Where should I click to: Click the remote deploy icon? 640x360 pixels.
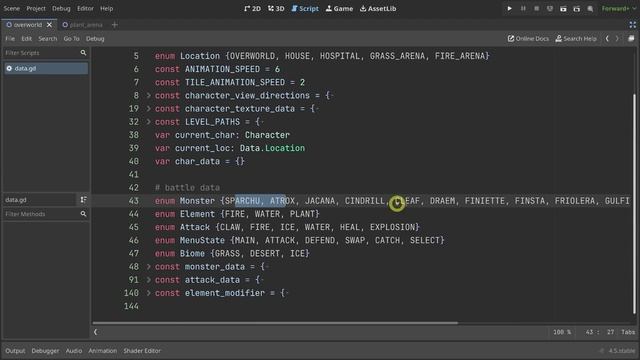point(550,8)
